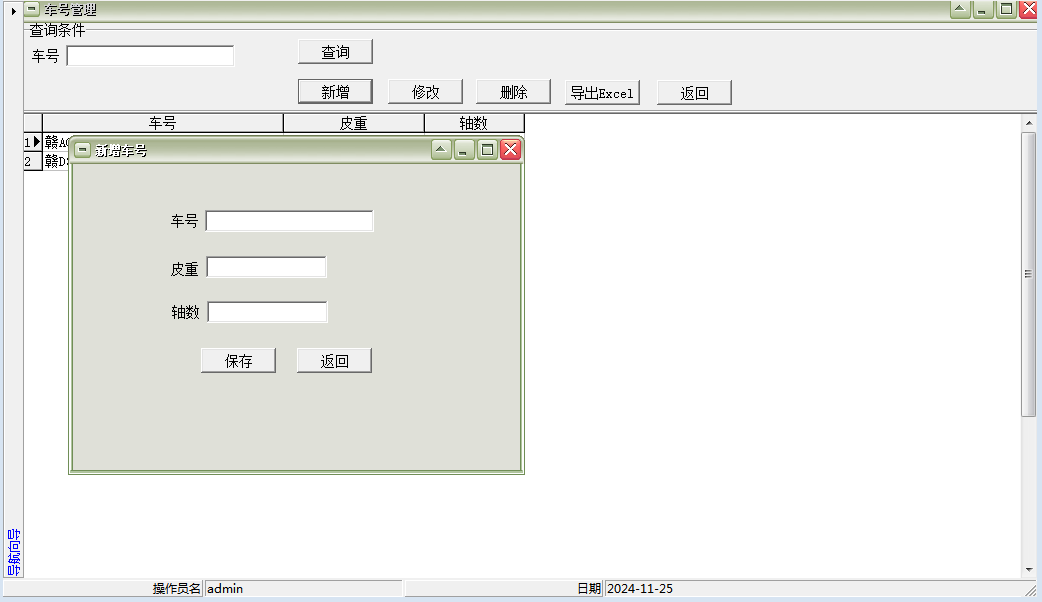Click the 修改 modify button

point(424,91)
